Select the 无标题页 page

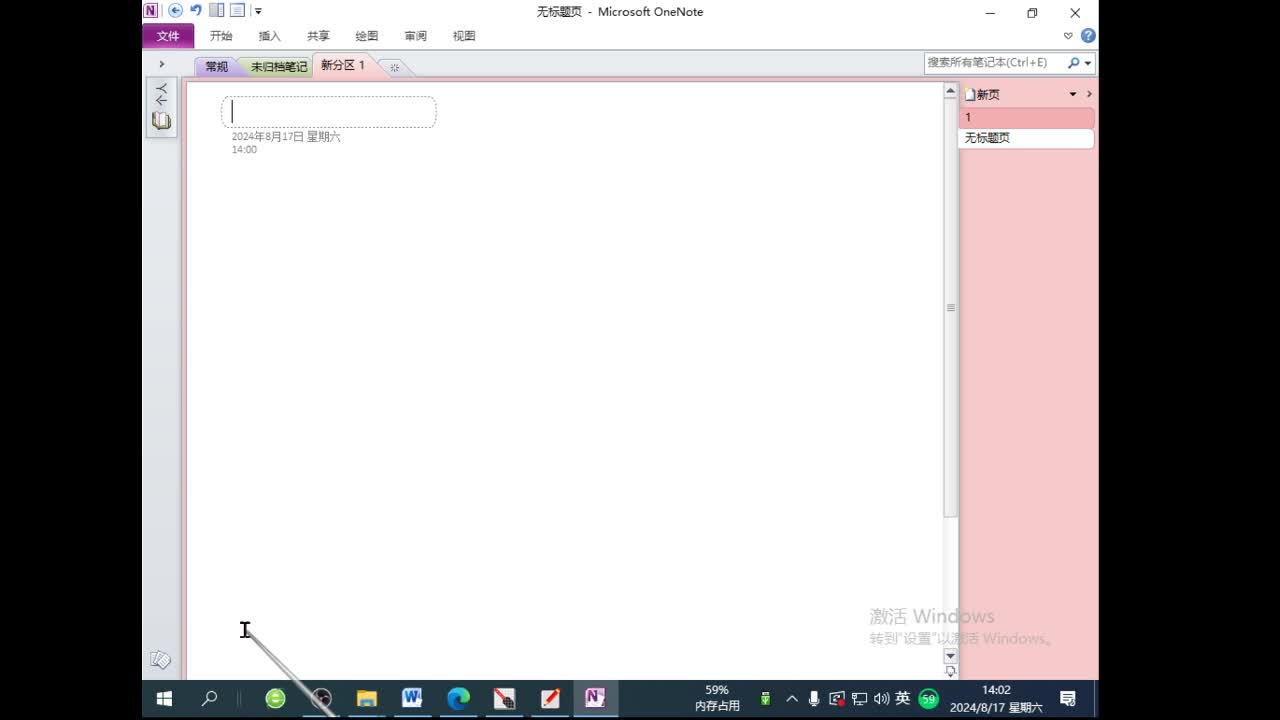pyautogui.click(x=1026, y=138)
